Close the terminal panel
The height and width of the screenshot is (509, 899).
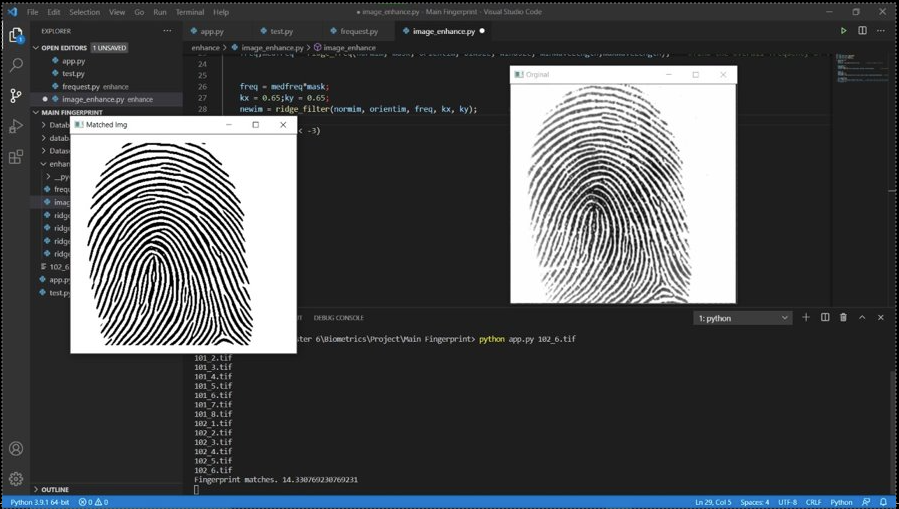click(881, 318)
